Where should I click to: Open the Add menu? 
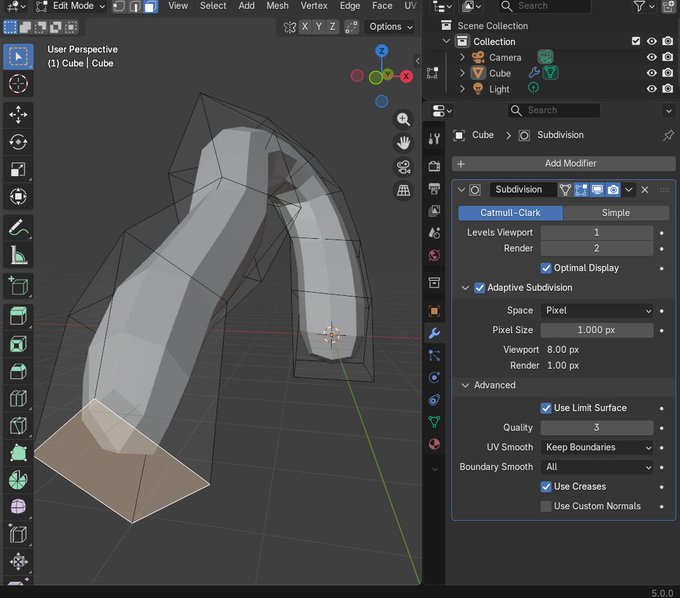[x=247, y=6]
